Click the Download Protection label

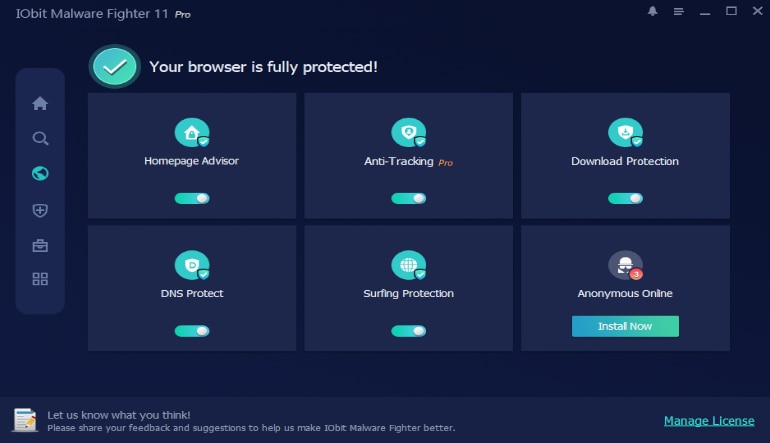[x=625, y=161]
